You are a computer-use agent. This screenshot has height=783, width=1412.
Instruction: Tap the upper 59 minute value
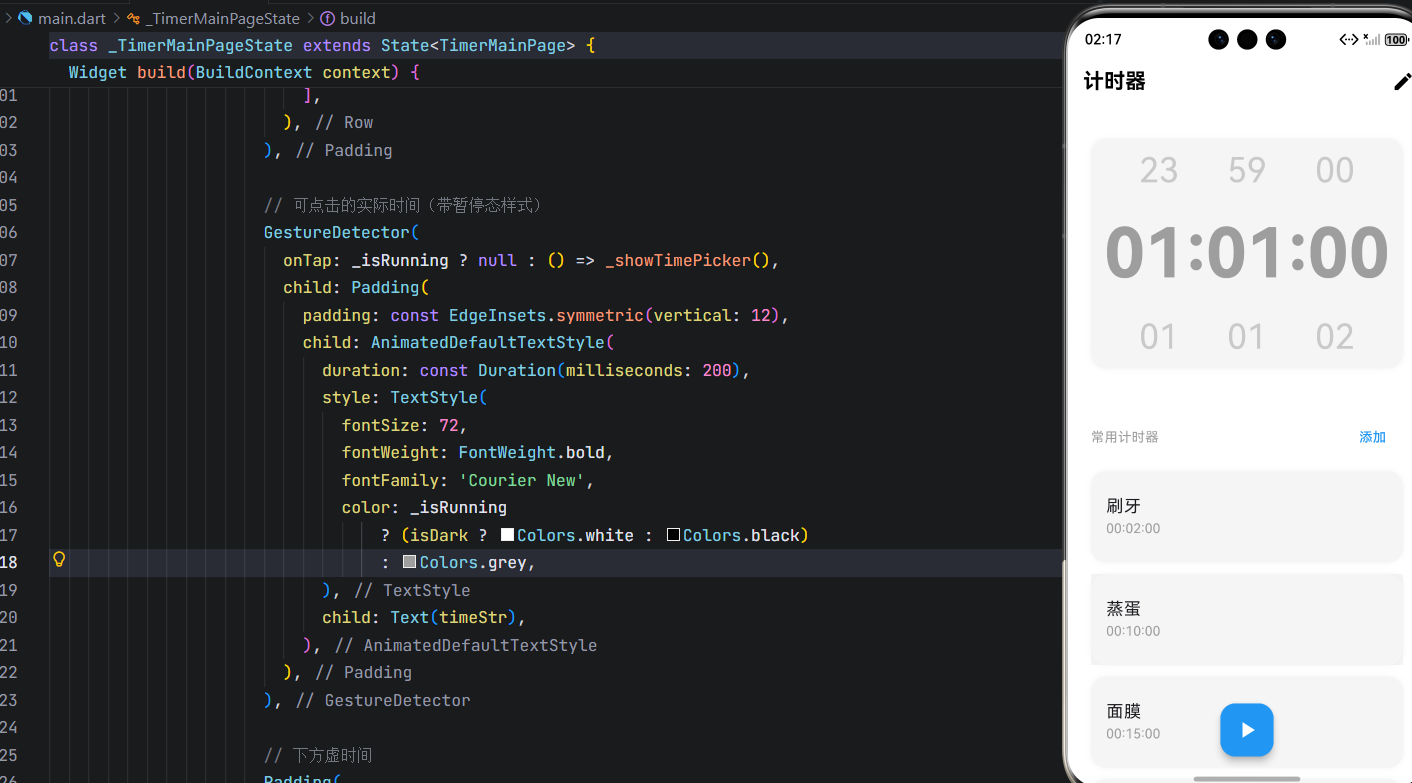(x=1247, y=171)
